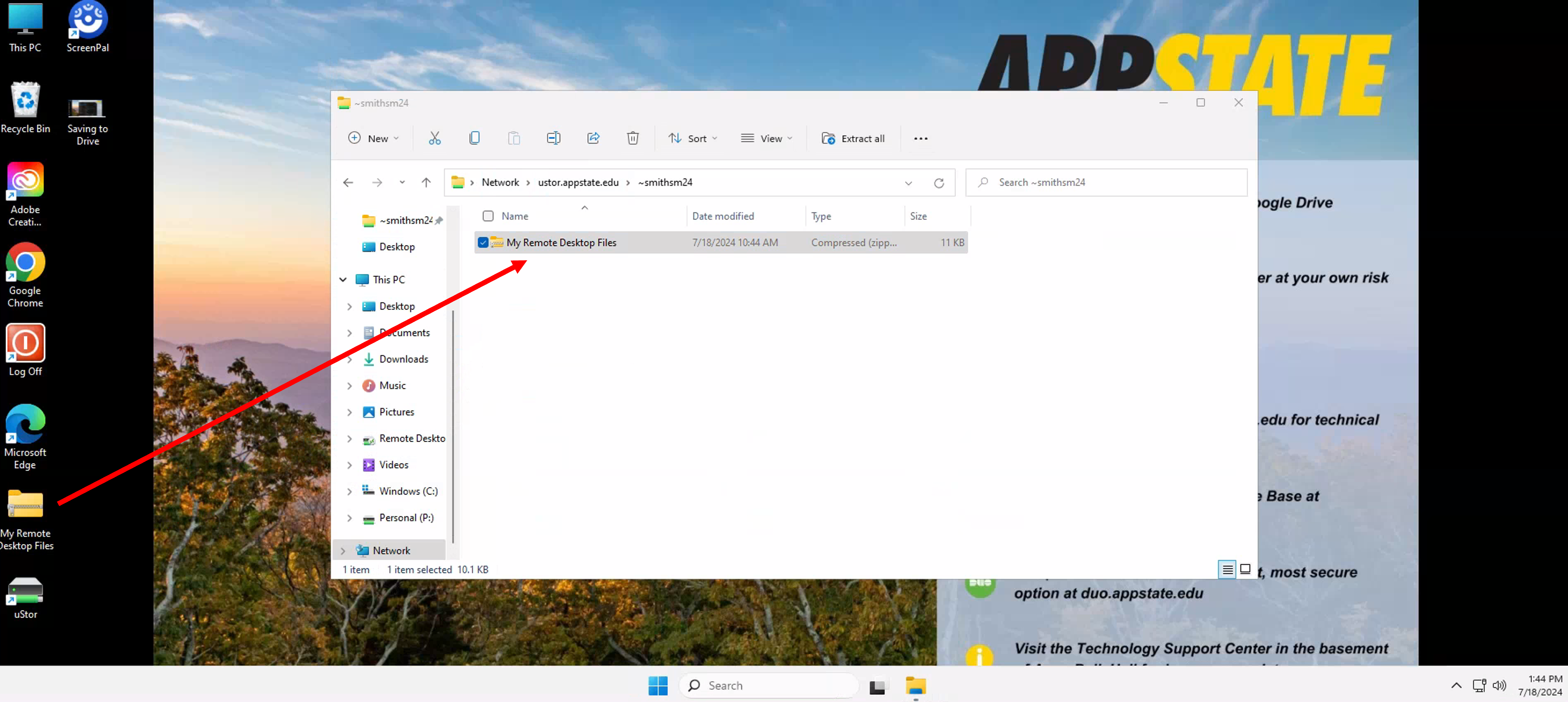
Task: Select Remote Desktop in navigation pane
Action: click(404, 439)
